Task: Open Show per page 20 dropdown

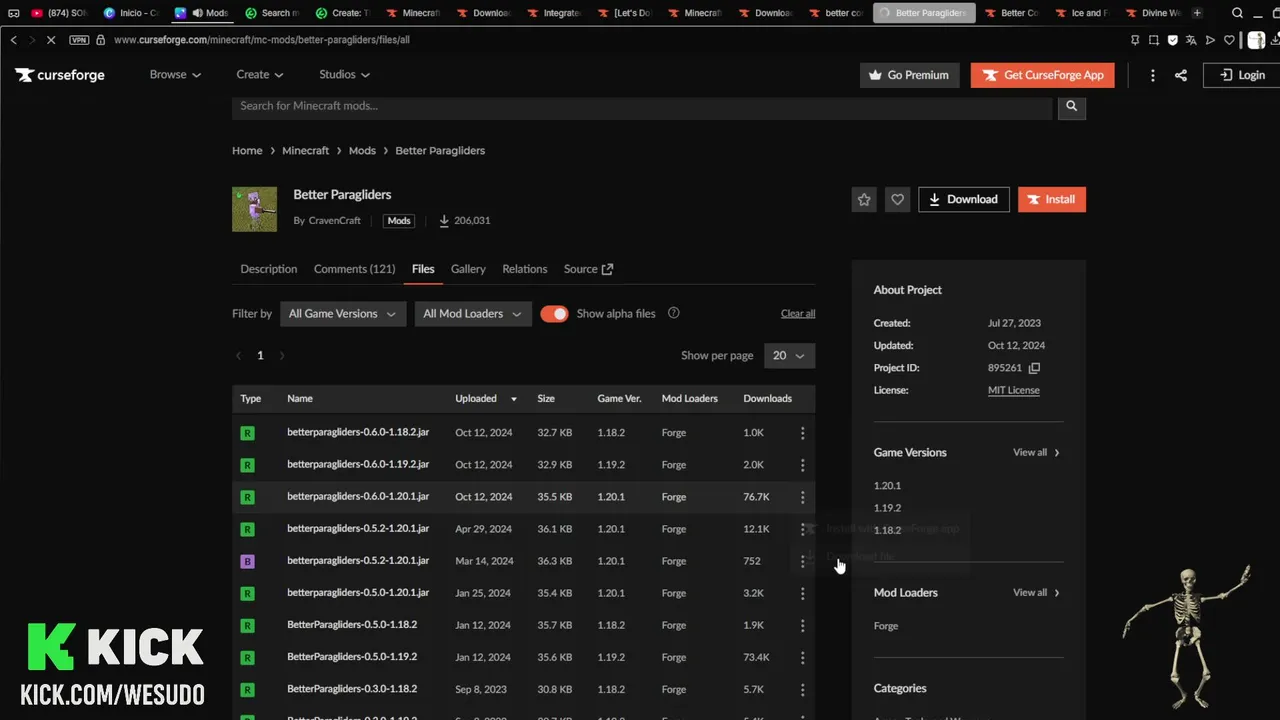Action: (789, 356)
